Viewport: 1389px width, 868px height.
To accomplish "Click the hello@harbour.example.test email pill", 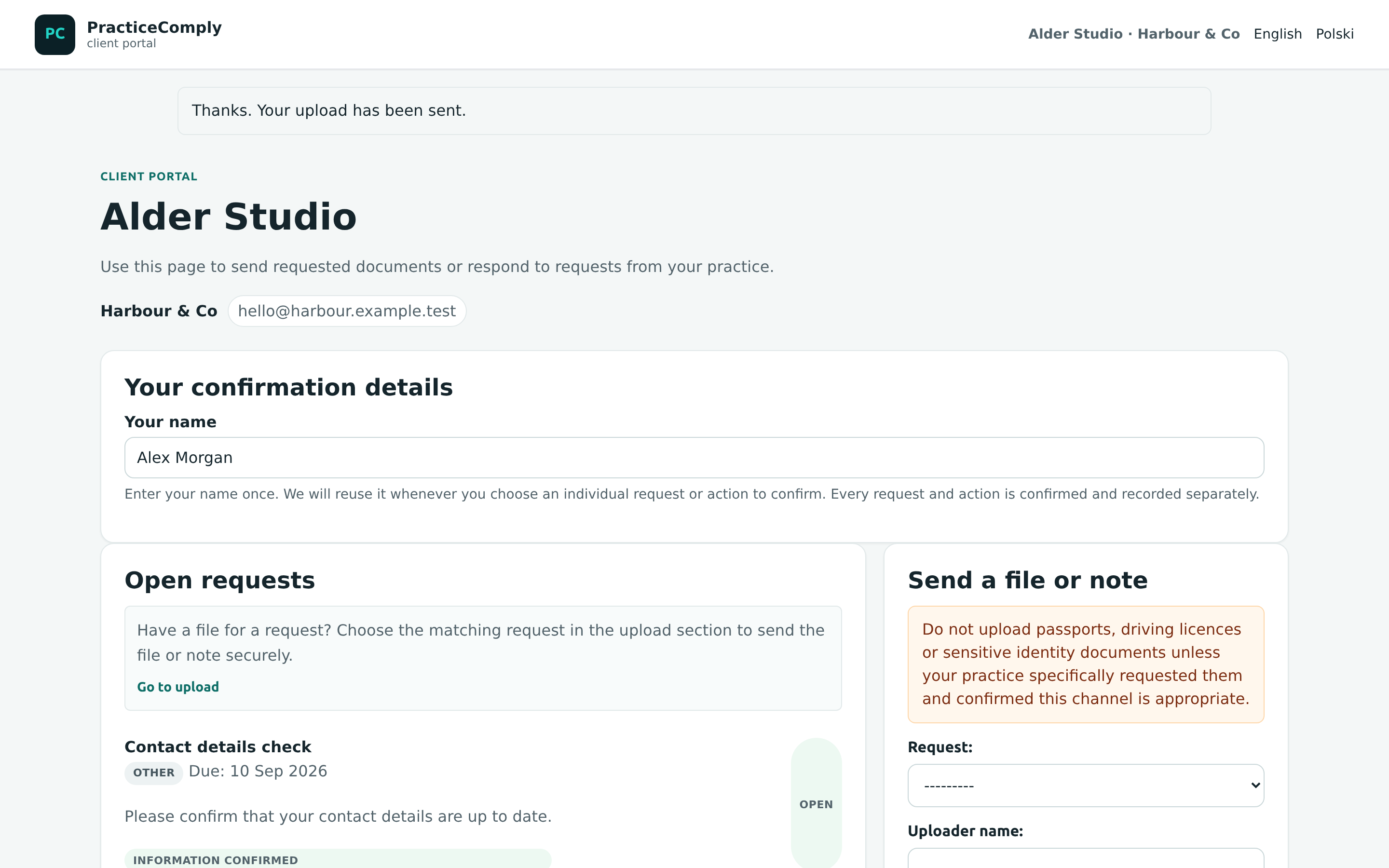I will click(x=347, y=311).
